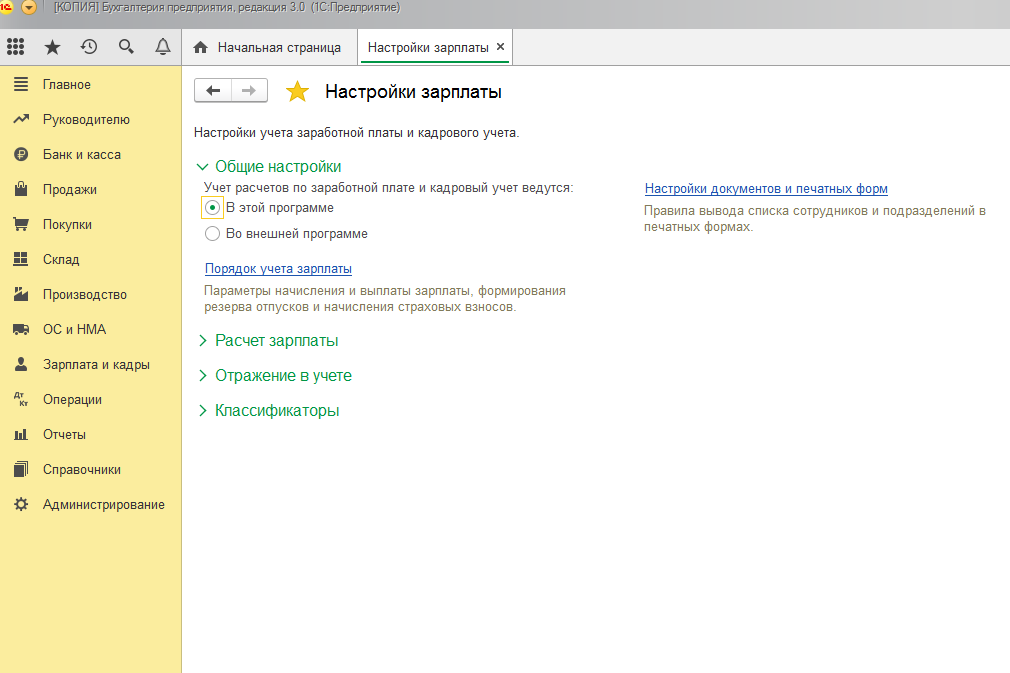1010x673 pixels.
Task: Switch to the 'Начальная страница' tab
Action: (268, 48)
